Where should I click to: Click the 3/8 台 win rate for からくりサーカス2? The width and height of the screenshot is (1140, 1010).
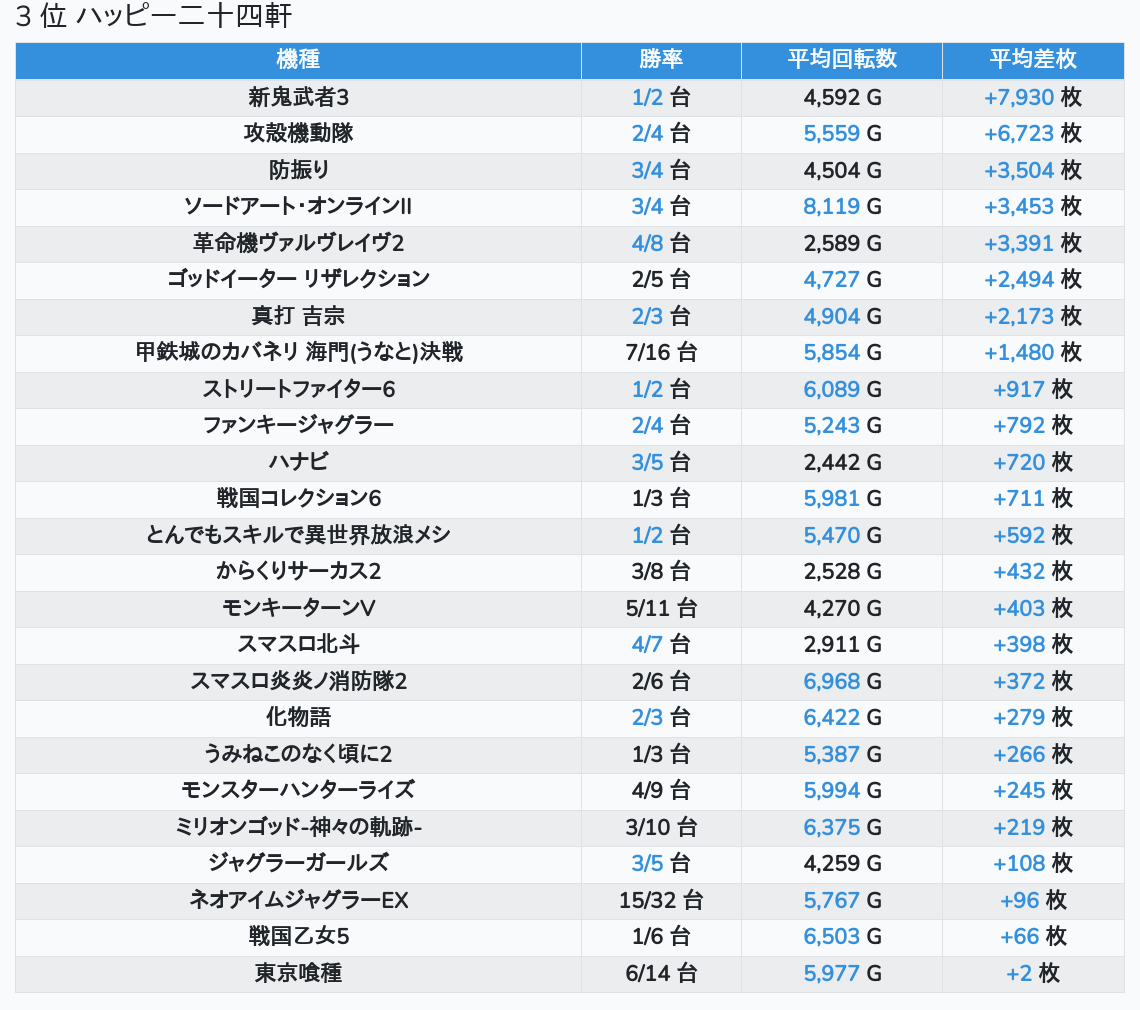pyautogui.click(x=661, y=572)
